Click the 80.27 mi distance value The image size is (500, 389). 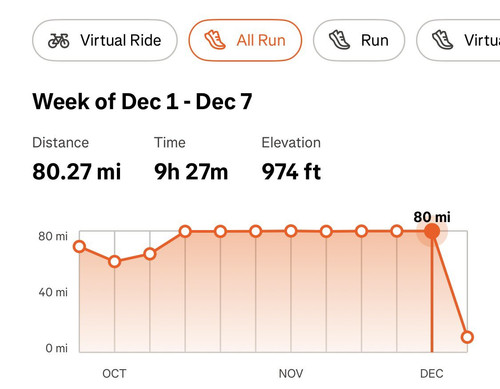(77, 172)
